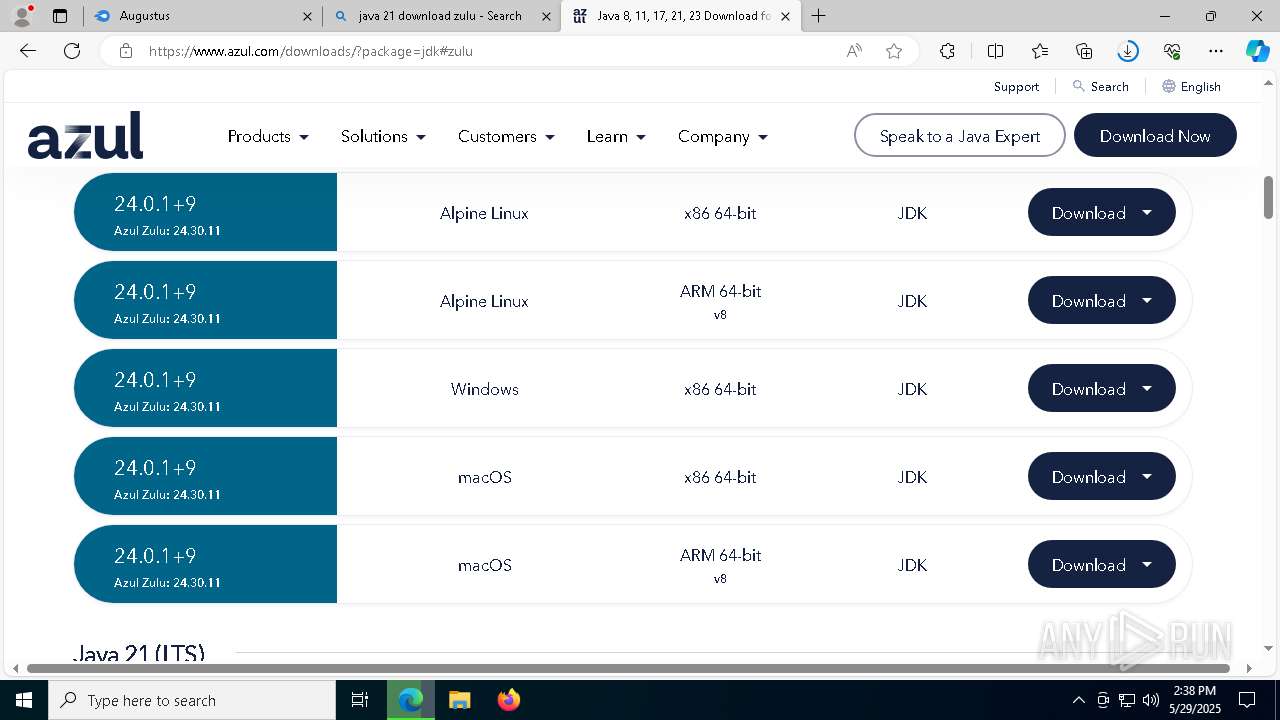1280x720 pixels.
Task: Open the Support link
Action: (x=1016, y=87)
